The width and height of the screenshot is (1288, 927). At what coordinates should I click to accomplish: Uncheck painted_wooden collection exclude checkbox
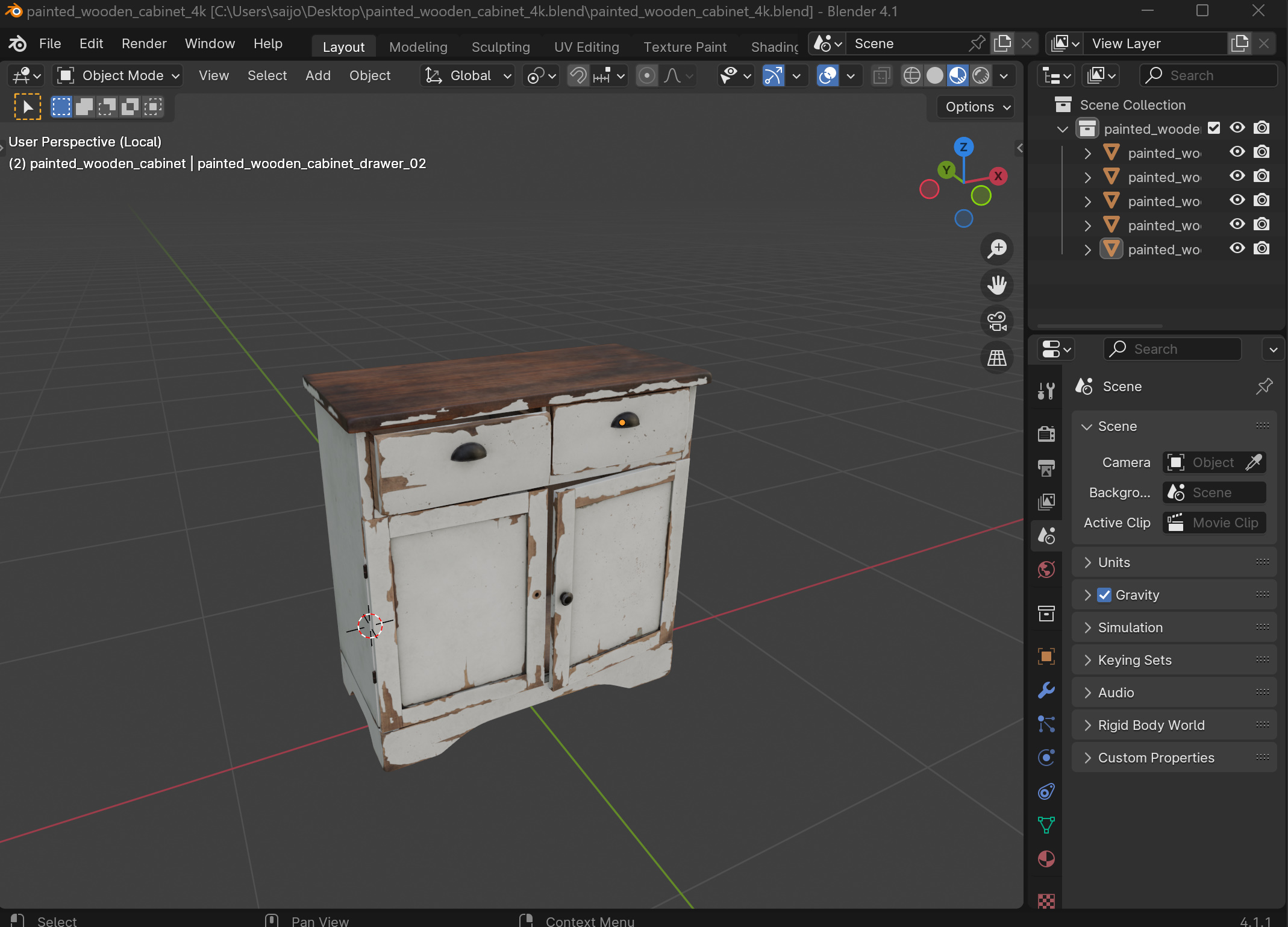[x=1214, y=128]
